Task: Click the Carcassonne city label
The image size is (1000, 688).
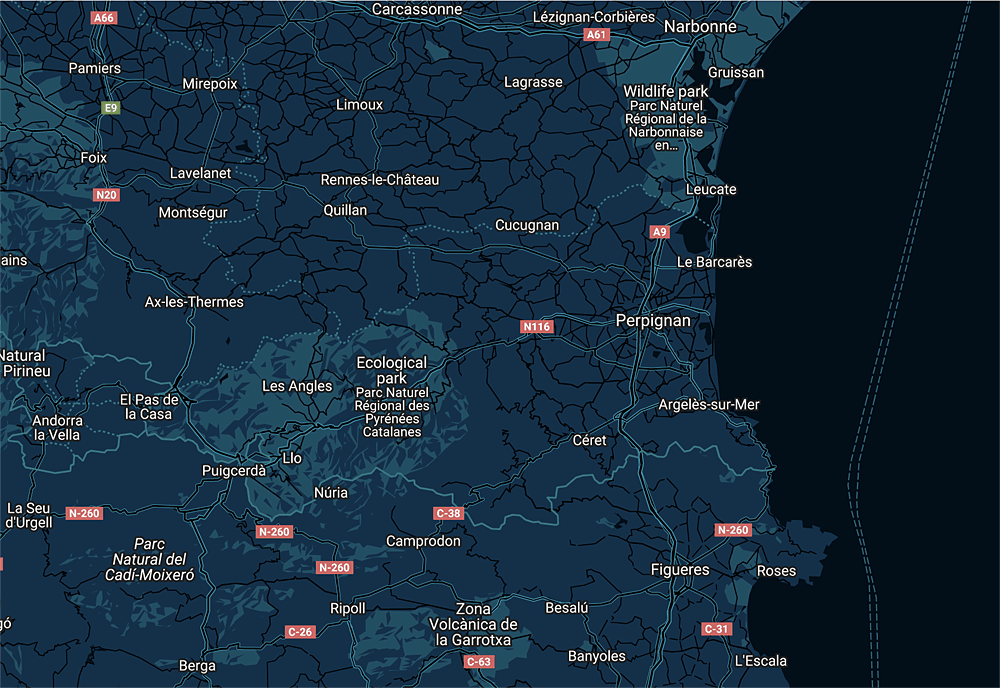Action: [x=417, y=9]
